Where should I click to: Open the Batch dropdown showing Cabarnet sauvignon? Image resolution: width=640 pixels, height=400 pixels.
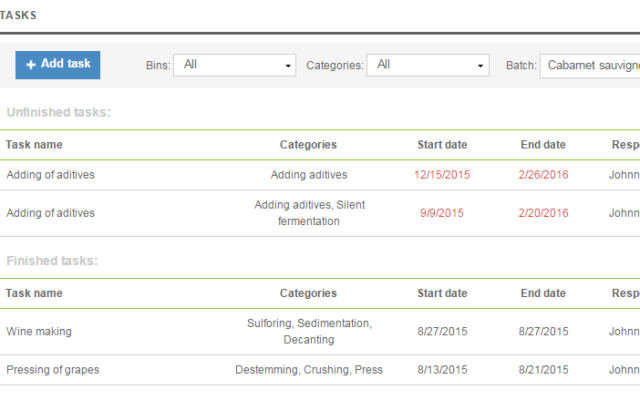(x=590, y=66)
